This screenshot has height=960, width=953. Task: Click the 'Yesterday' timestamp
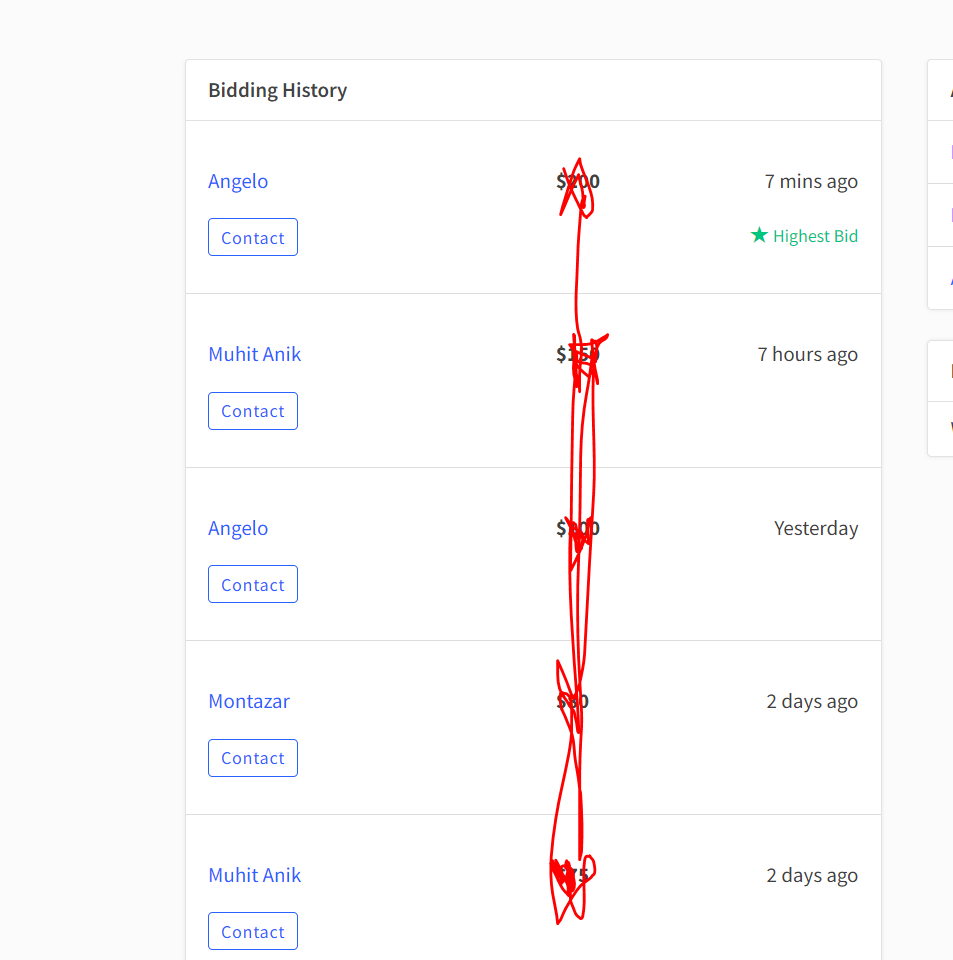[x=816, y=528]
